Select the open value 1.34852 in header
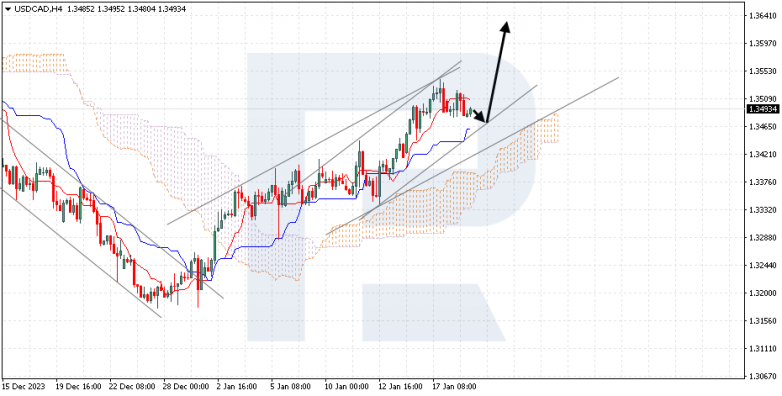This screenshot has height=396, width=782. pos(81,9)
